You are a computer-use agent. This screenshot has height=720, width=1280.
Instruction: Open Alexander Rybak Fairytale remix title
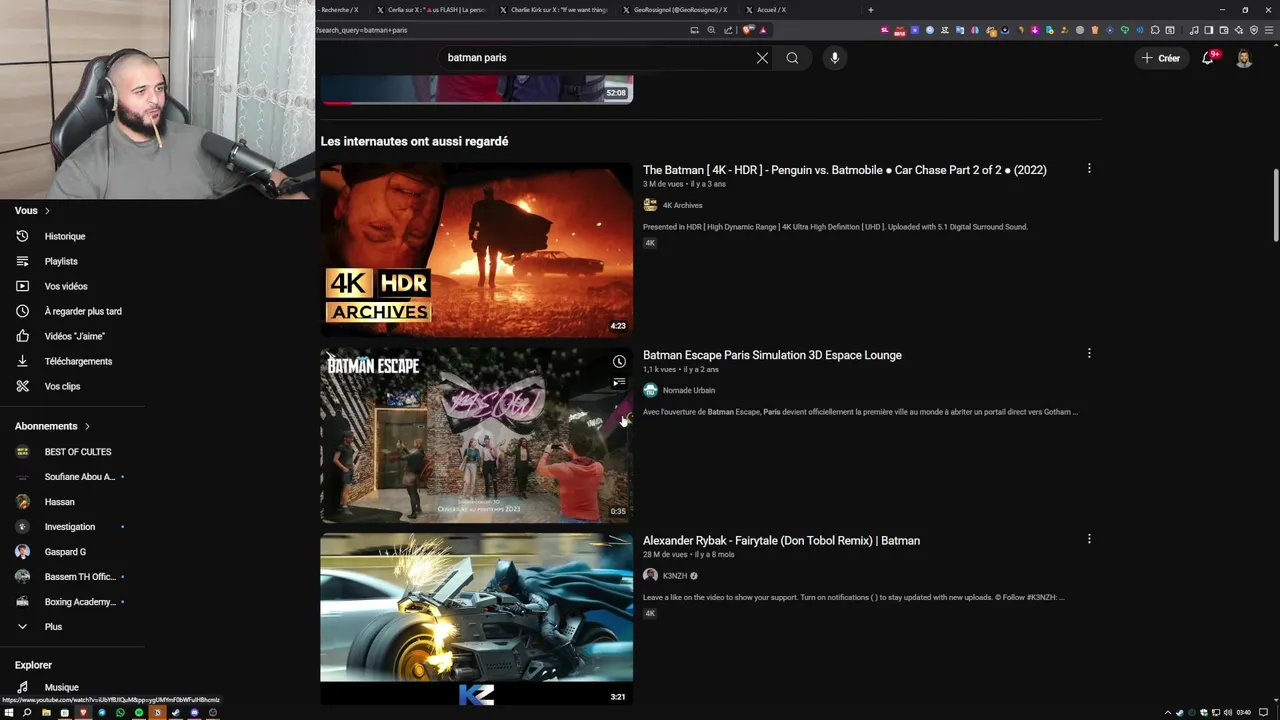pos(781,540)
